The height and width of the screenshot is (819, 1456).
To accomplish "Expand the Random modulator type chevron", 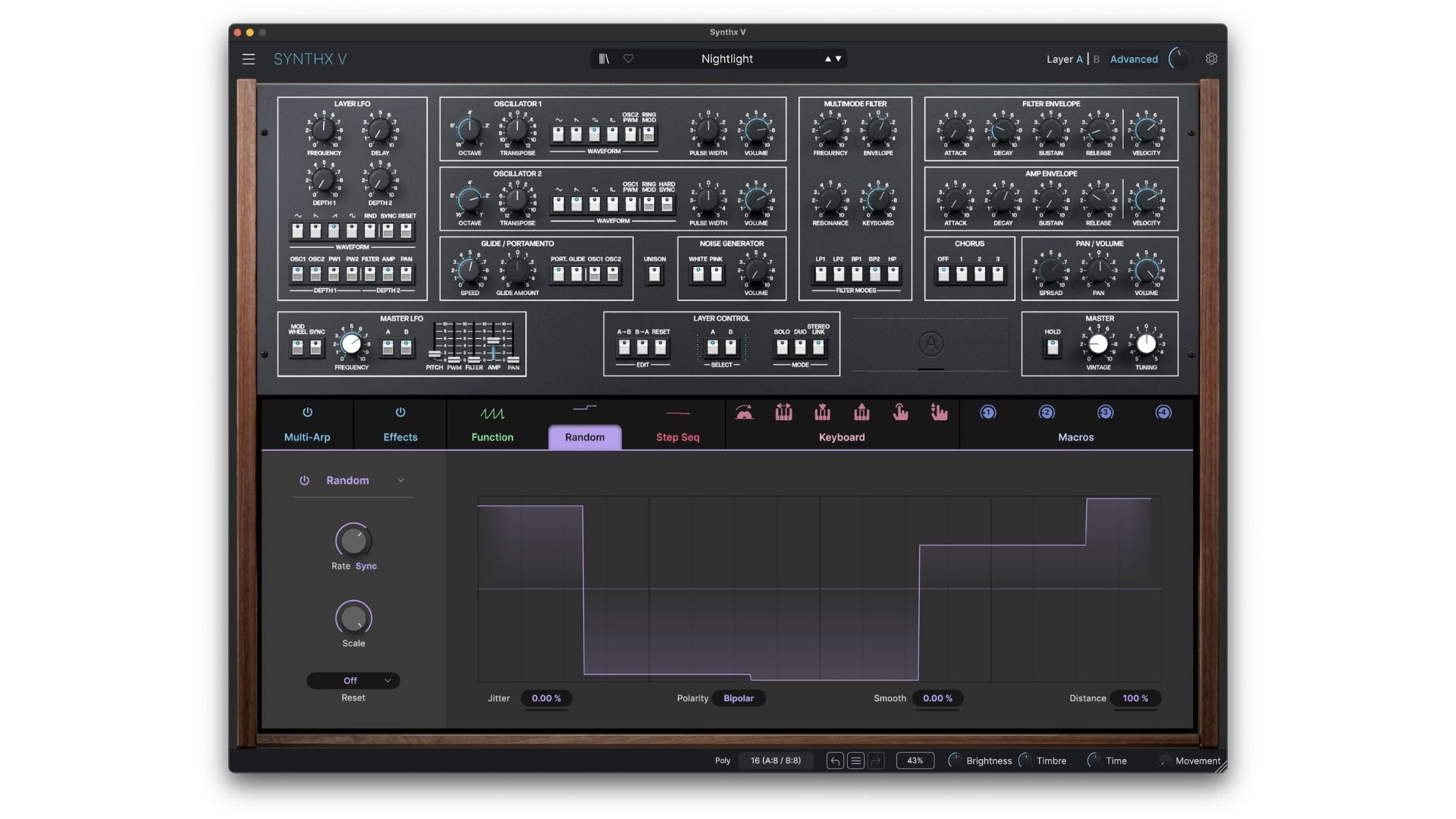I will [401, 480].
